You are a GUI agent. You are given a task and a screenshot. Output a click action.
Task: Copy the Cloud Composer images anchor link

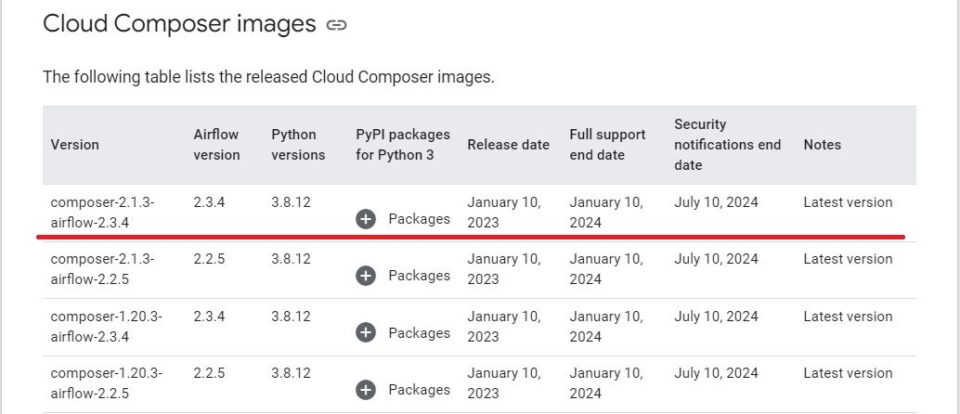(x=337, y=25)
